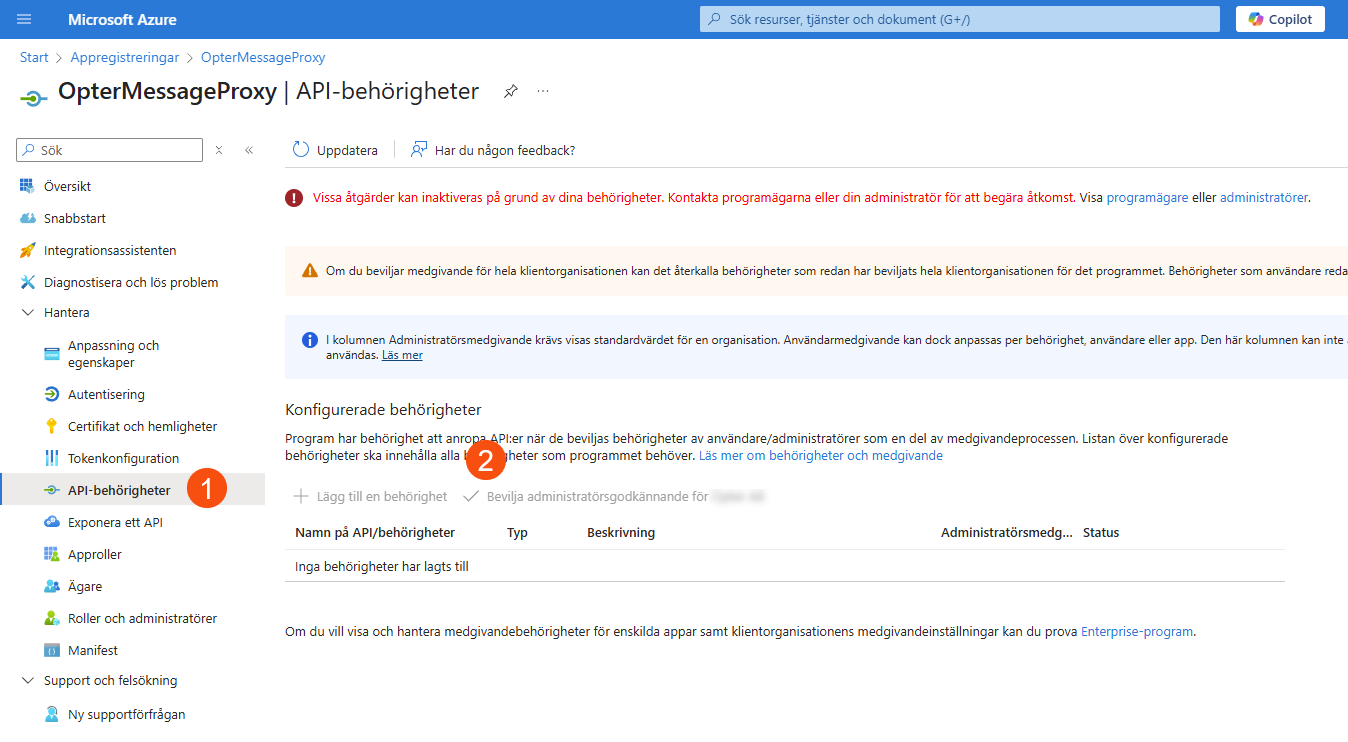The width and height of the screenshot is (1348, 742).
Task: Click the Manifest icon
Action: (52, 650)
